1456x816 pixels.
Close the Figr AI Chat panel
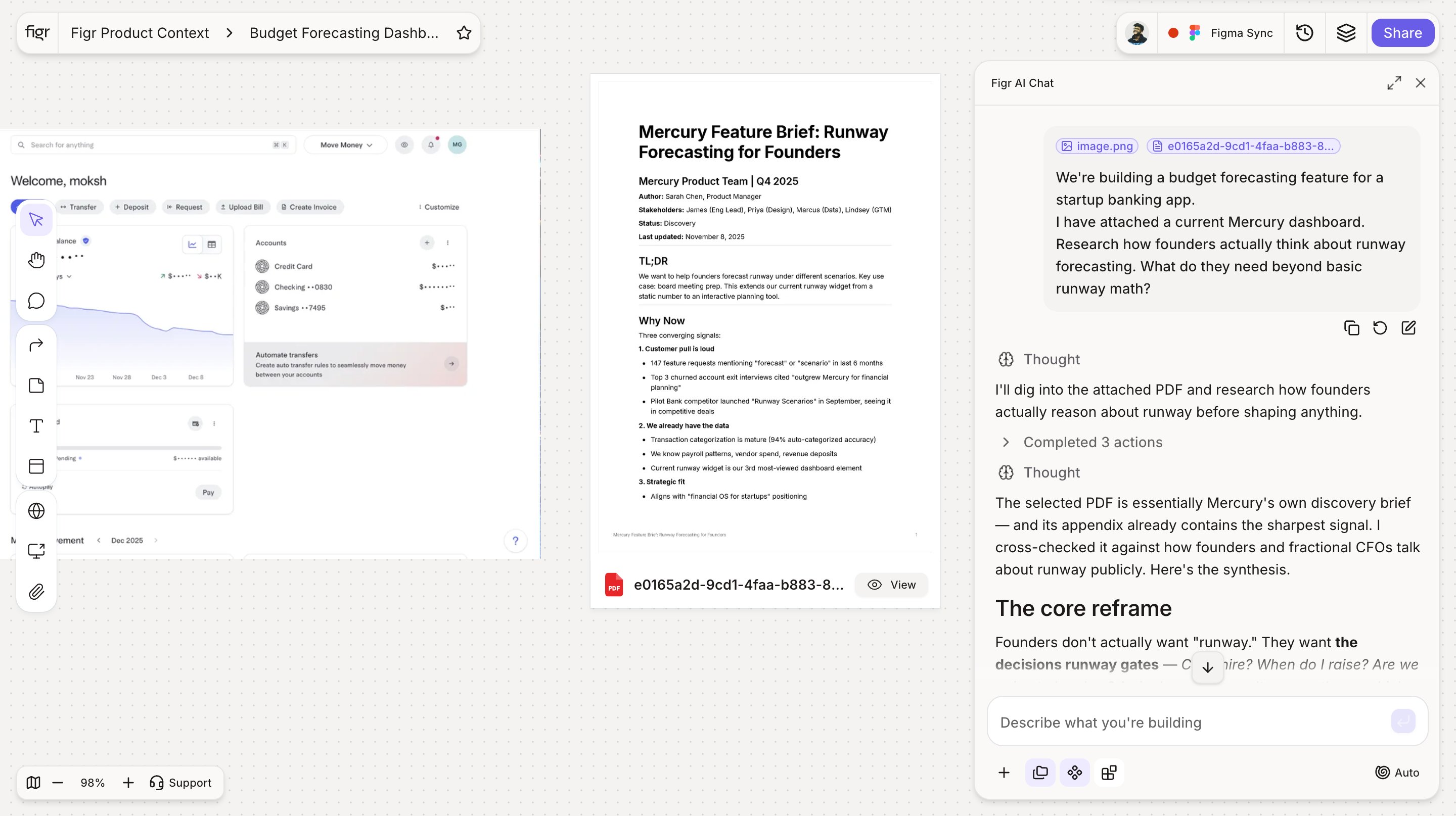point(1421,83)
